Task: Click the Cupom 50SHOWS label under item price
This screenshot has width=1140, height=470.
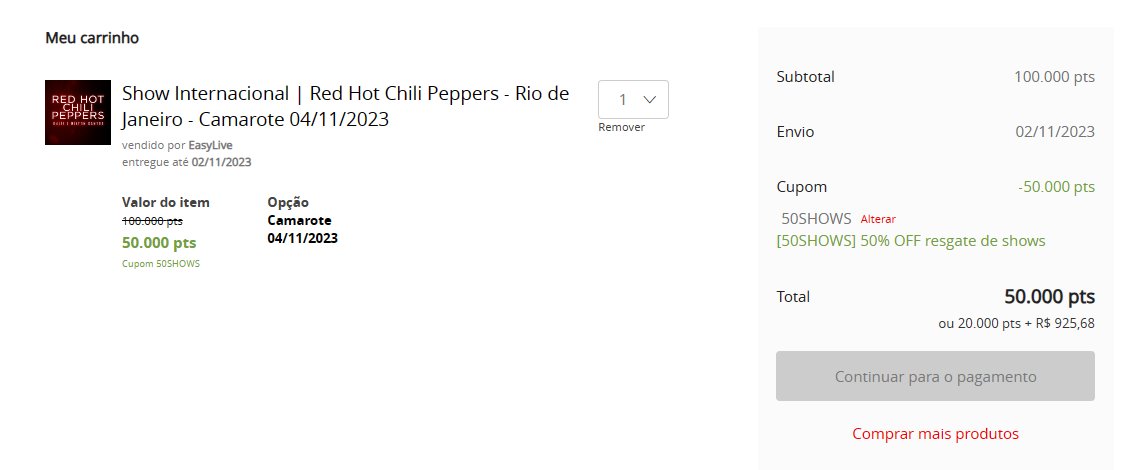Action: pyautogui.click(x=161, y=264)
